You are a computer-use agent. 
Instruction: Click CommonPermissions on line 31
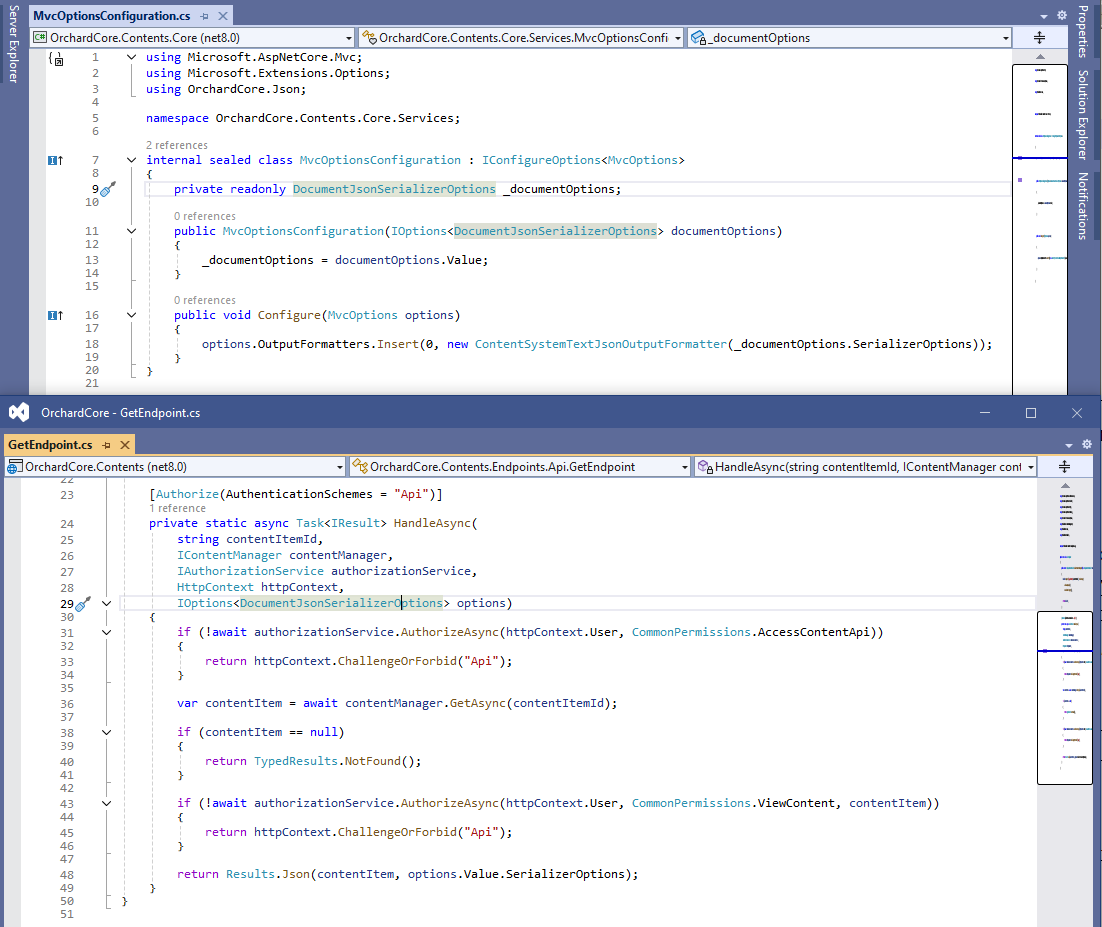tap(691, 632)
